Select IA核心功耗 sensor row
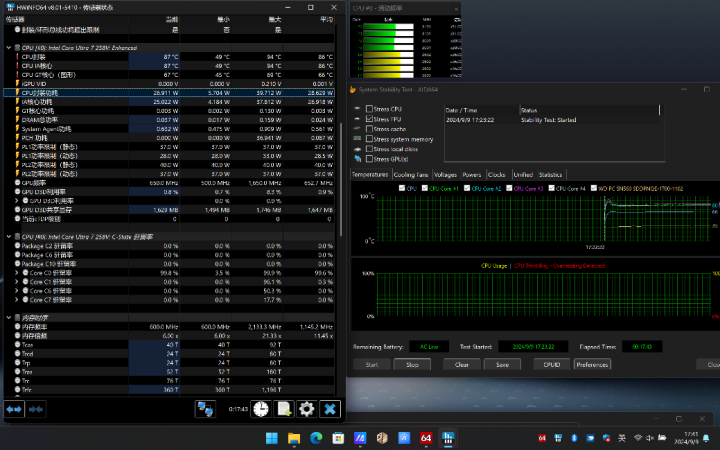Viewport: 720px width, 450px height. click(169, 102)
